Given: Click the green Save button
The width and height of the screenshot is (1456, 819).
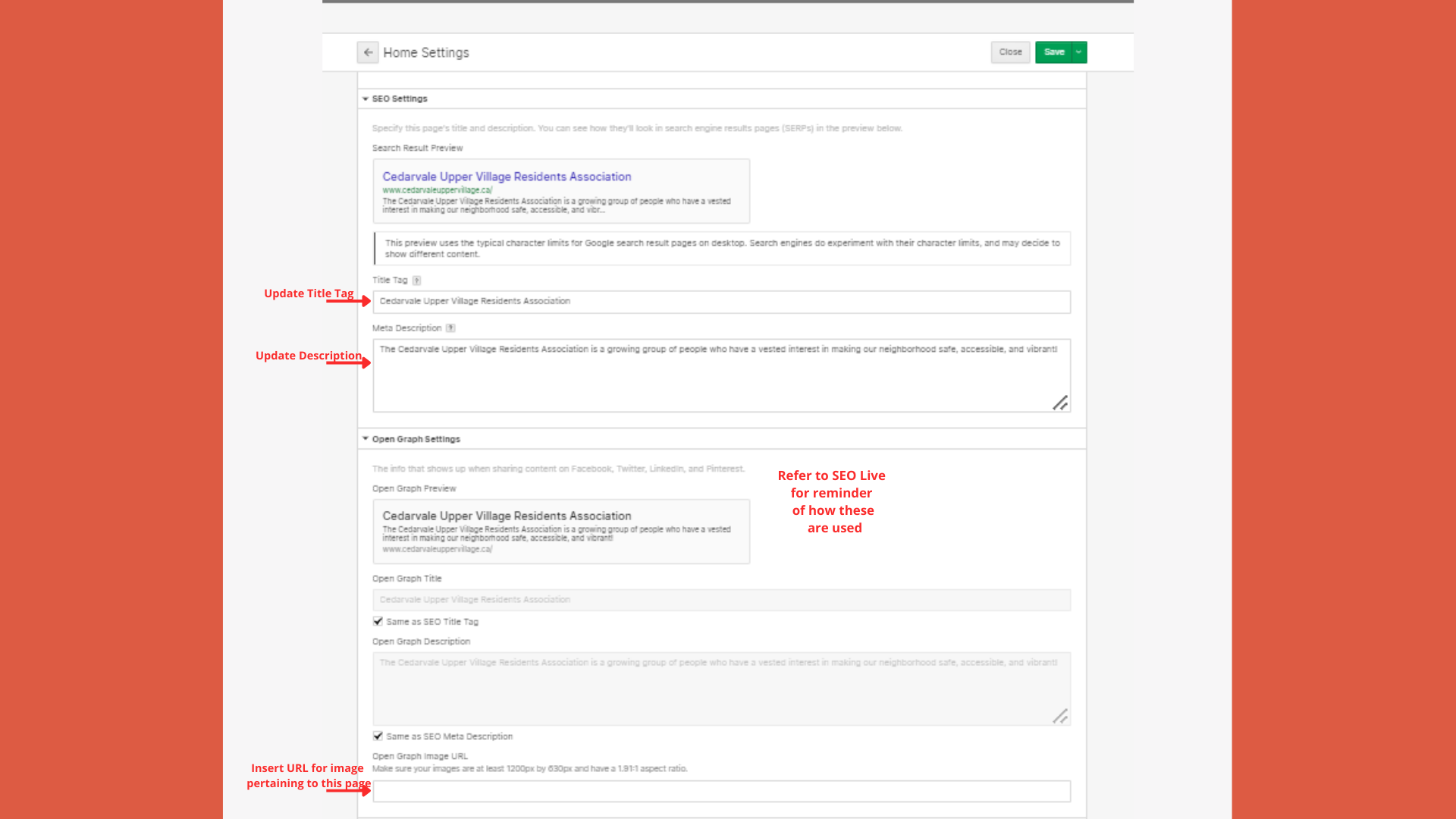Looking at the screenshot, I should (1053, 52).
